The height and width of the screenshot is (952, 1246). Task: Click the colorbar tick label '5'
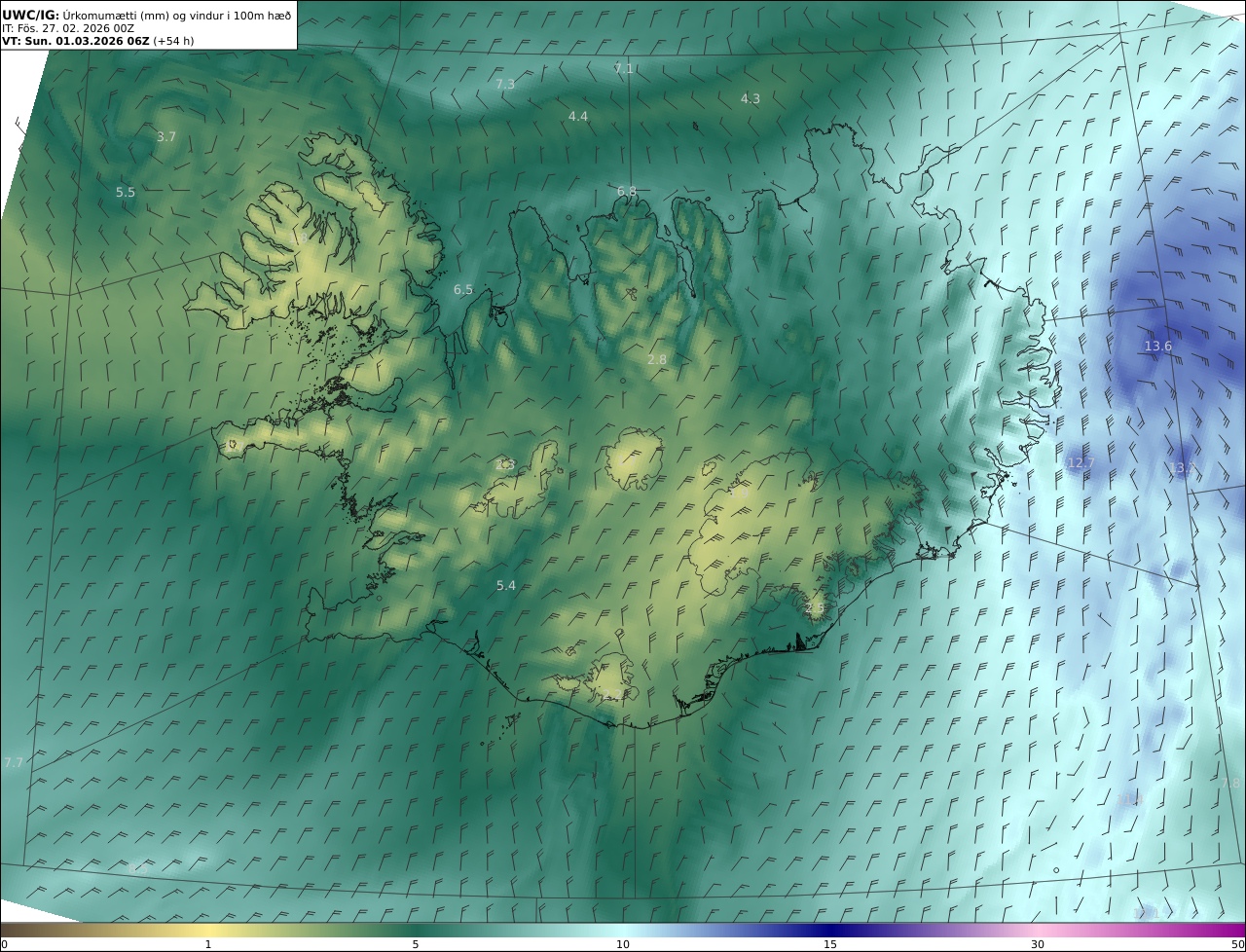pos(416,944)
